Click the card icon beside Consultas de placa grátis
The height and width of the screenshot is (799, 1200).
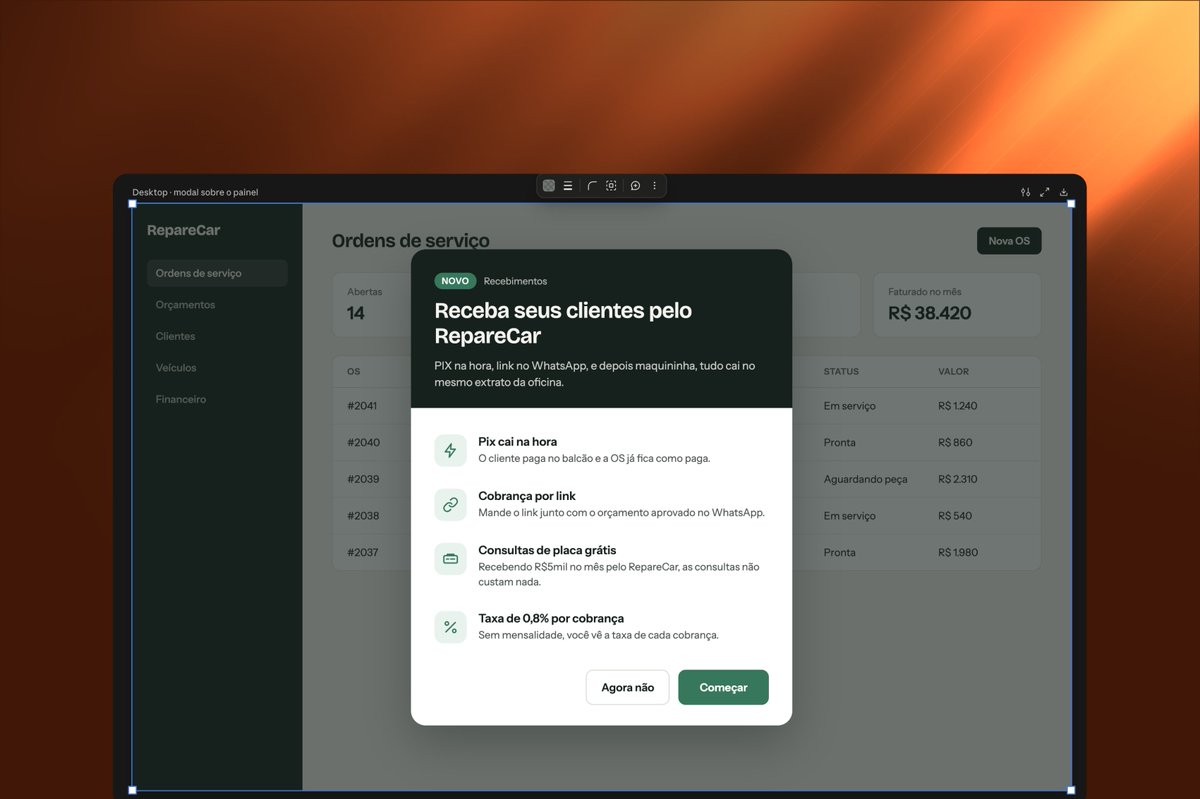click(x=450, y=559)
